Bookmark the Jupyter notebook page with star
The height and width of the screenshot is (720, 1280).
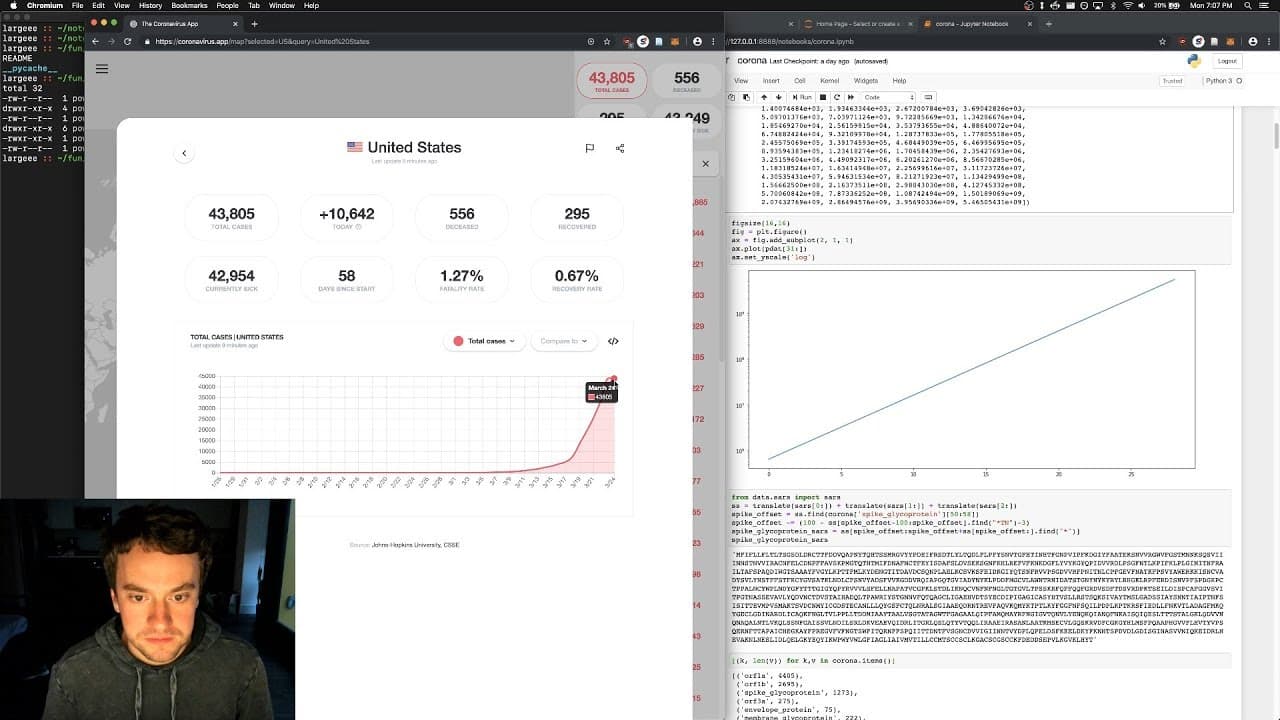tap(1163, 41)
